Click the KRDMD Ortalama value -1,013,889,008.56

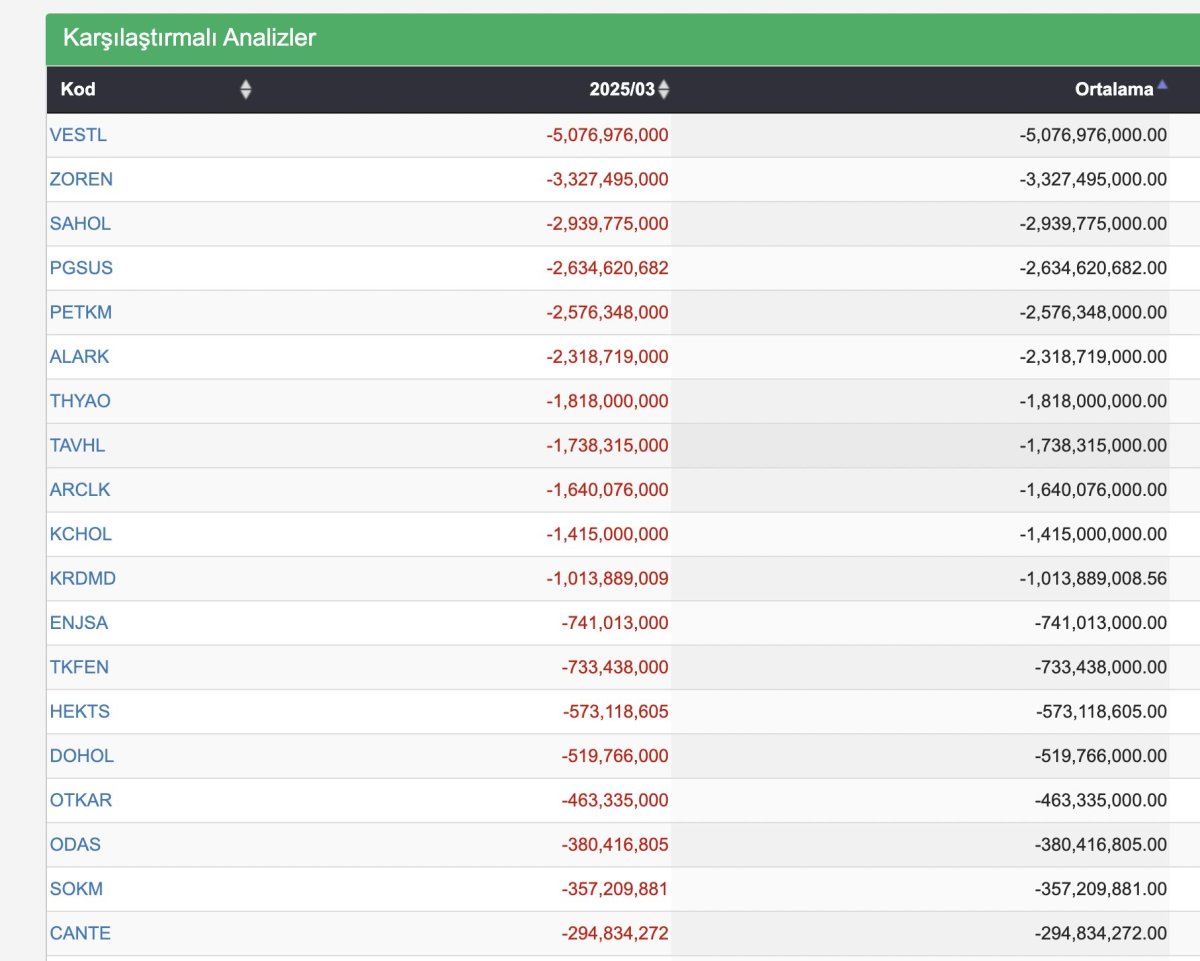pyautogui.click(x=1093, y=579)
